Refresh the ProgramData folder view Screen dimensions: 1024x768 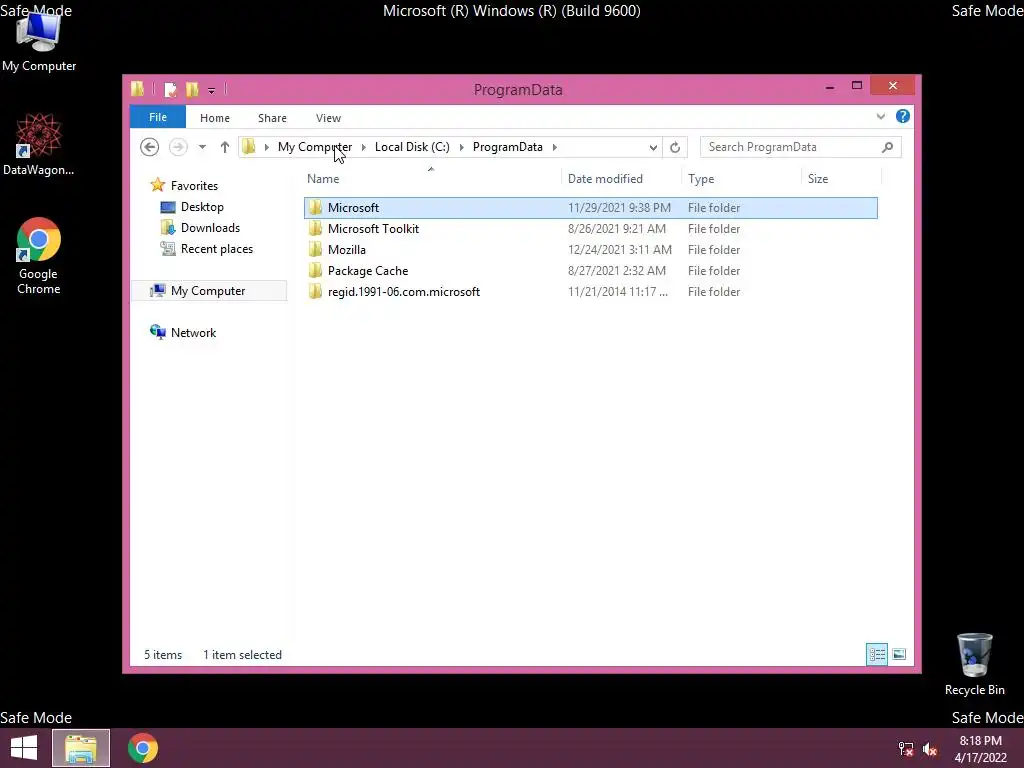point(675,147)
